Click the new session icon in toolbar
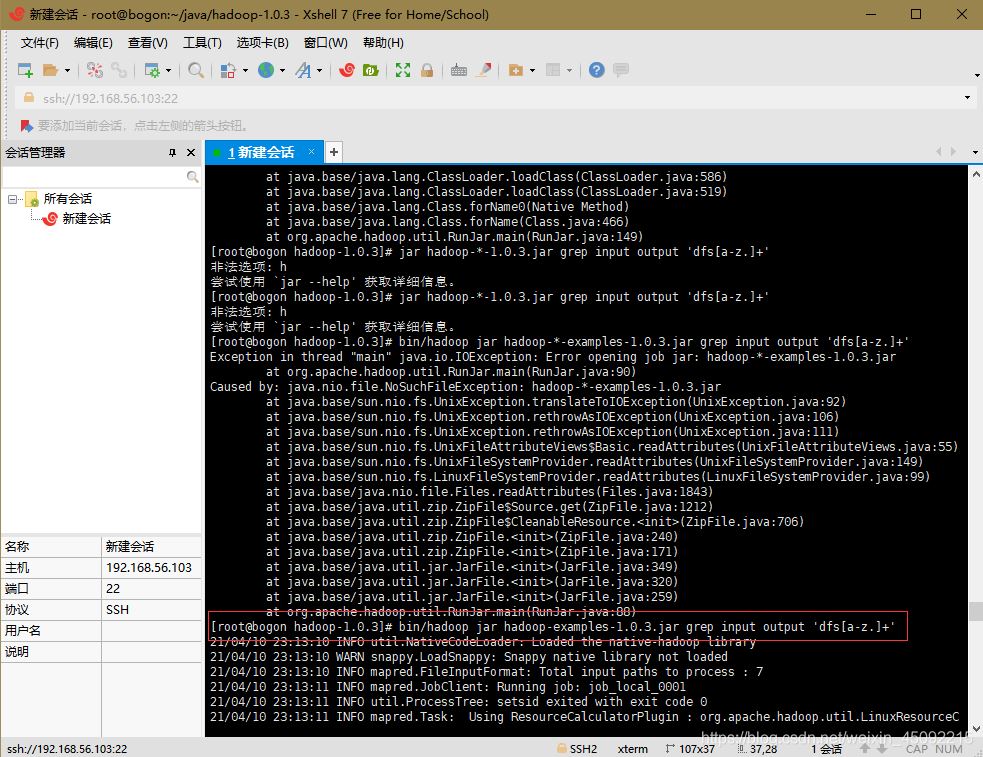Screen dimensions: 983x757 point(25,70)
